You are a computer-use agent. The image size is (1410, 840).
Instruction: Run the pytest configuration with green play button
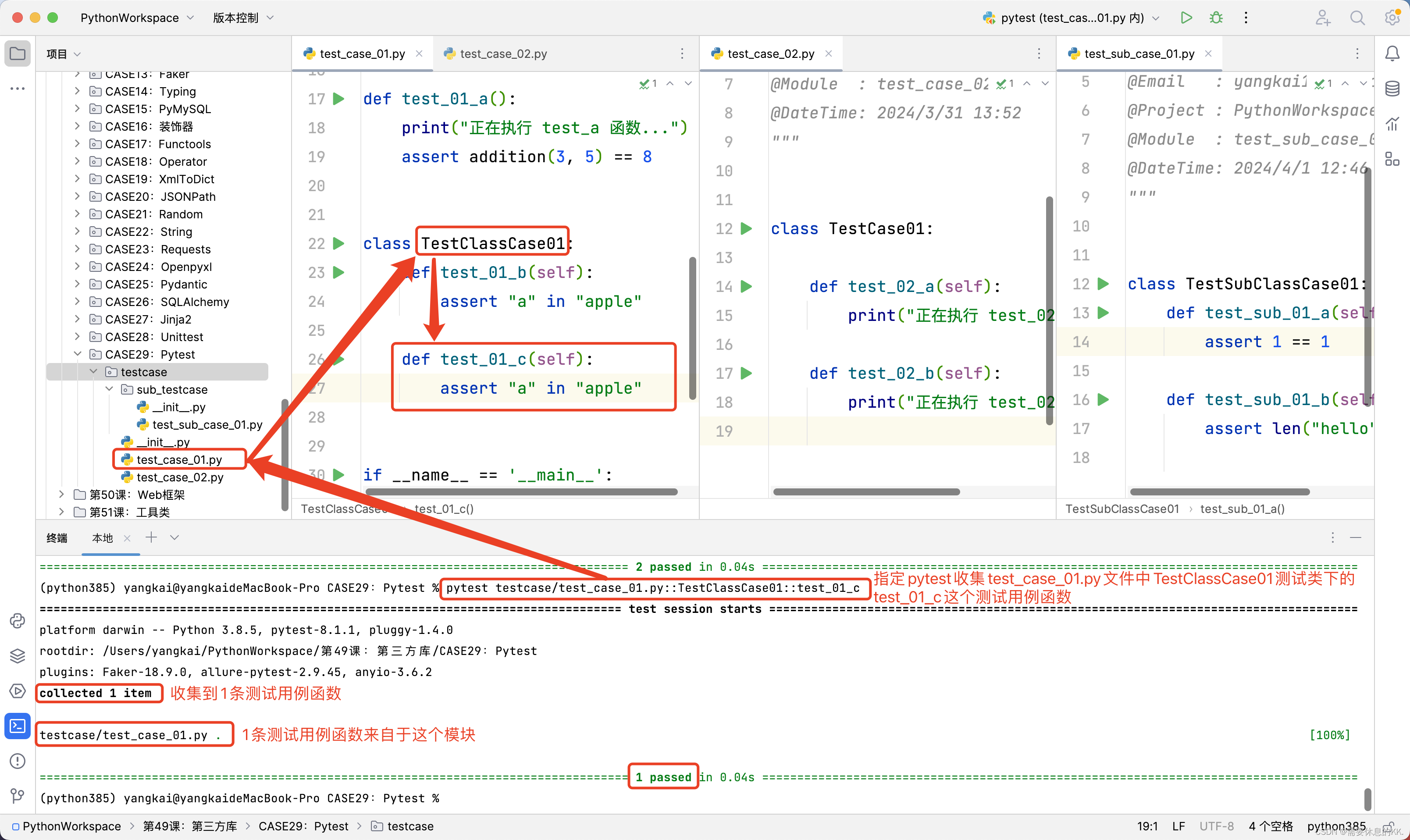[1186, 18]
